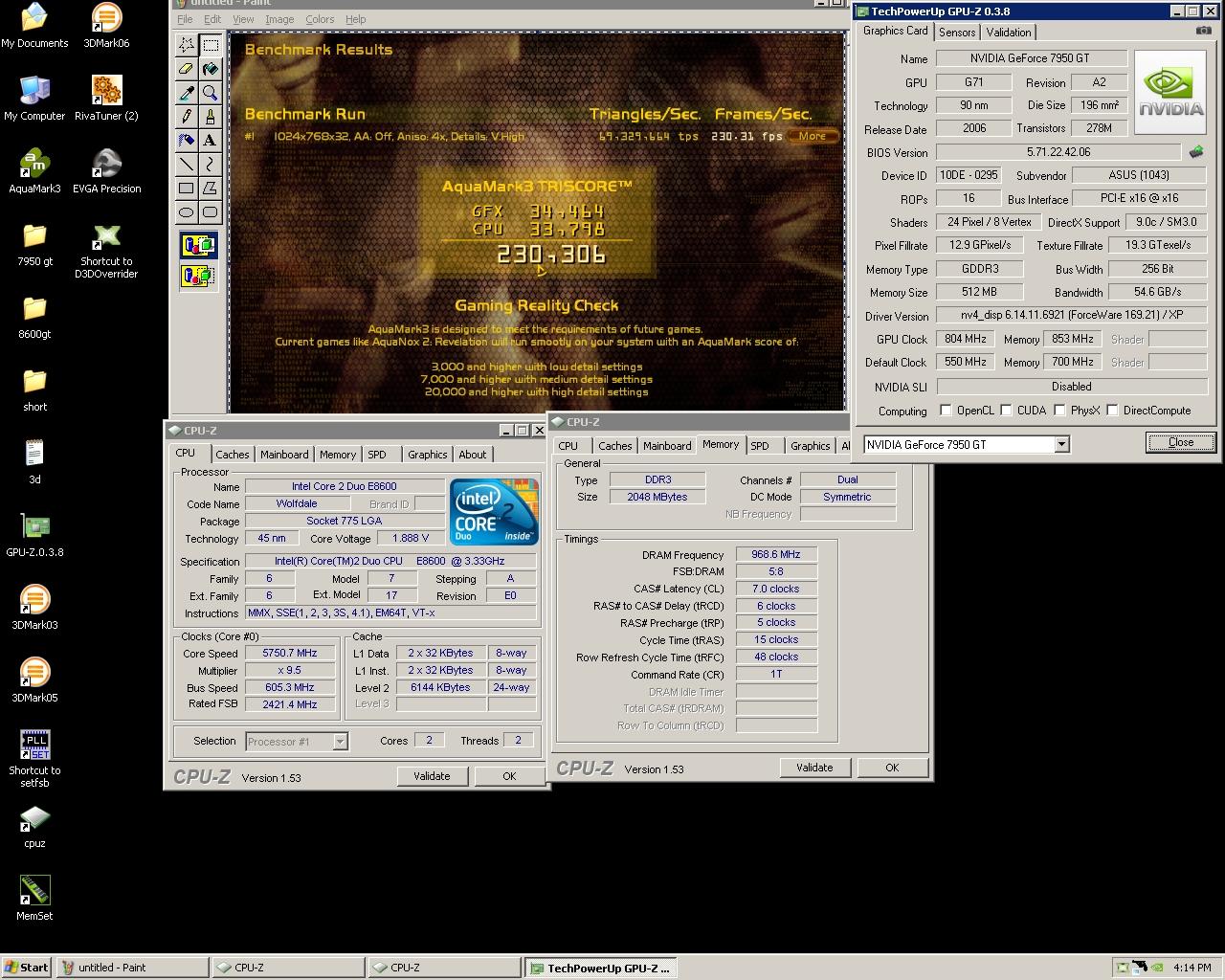Pick the Text tool in Paint
This screenshot has height=980, width=1225.
[211, 140]
